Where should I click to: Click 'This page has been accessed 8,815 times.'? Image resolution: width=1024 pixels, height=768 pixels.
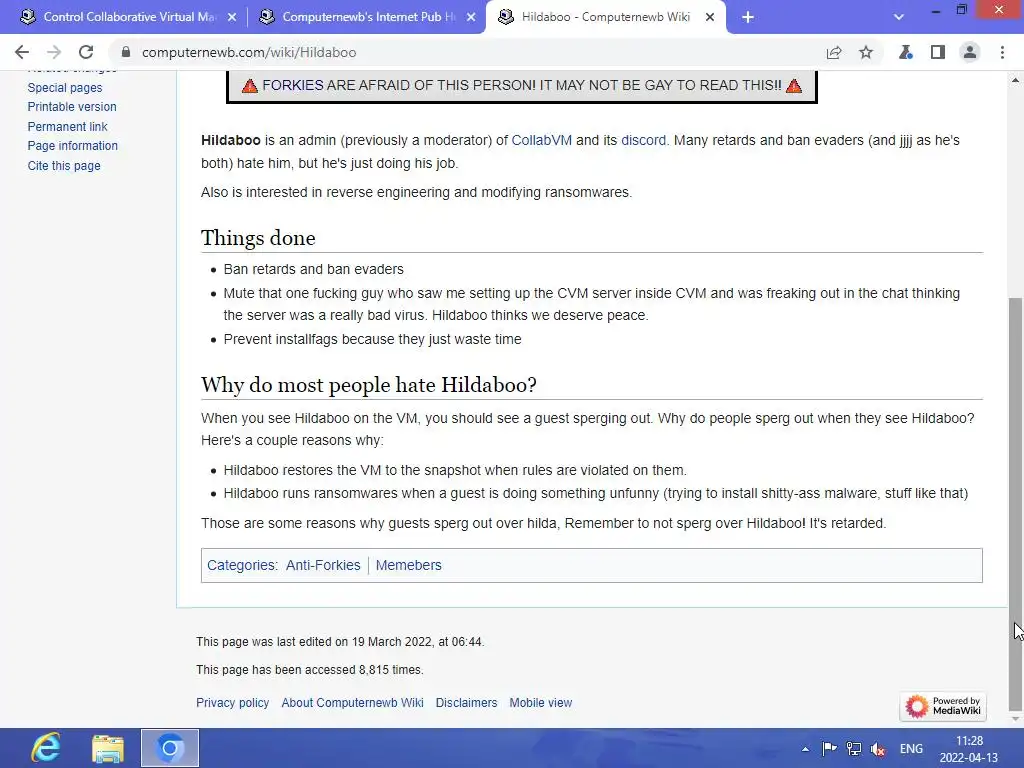[x=310, y=670]
